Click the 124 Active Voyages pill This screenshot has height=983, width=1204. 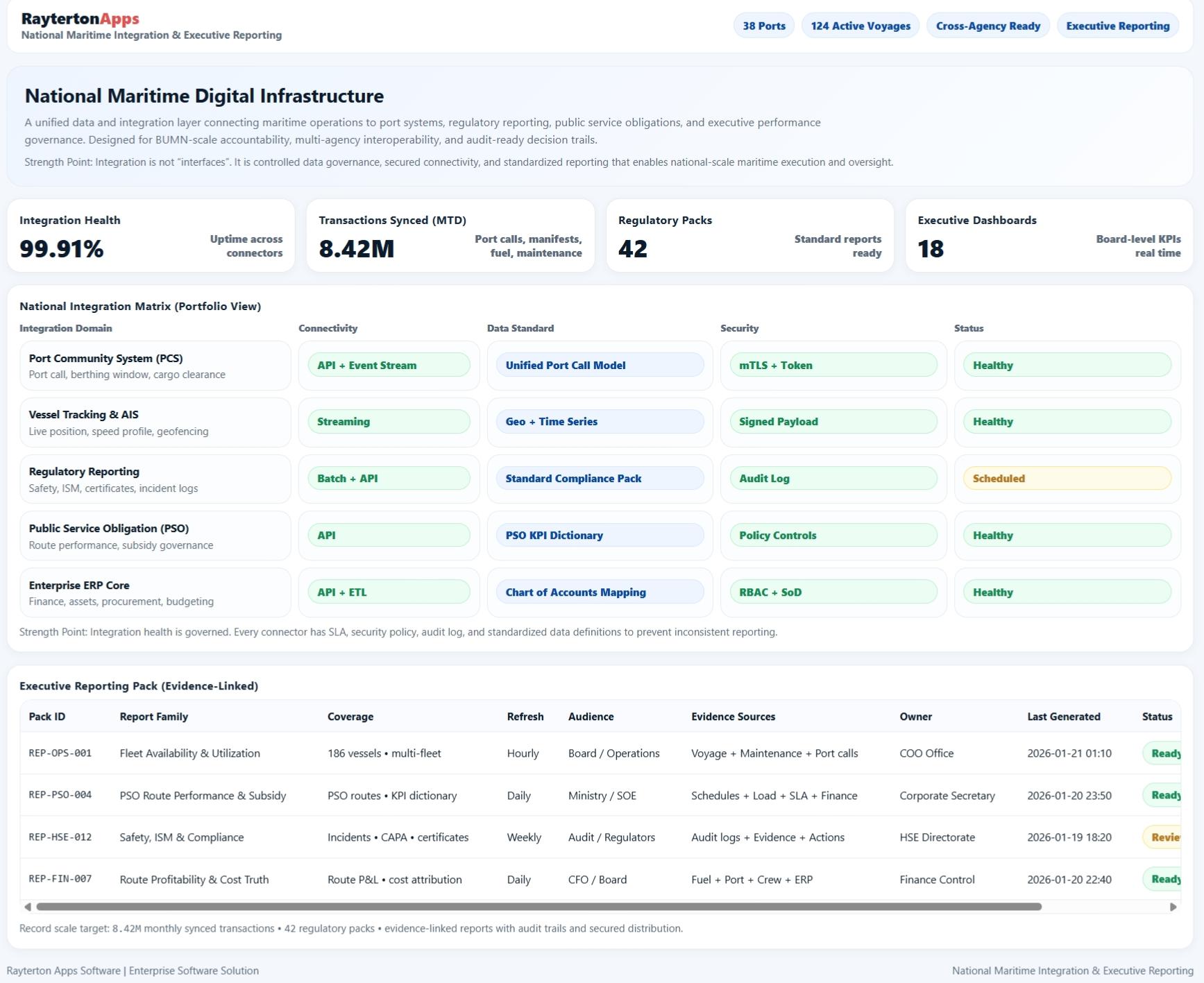tap(860, 26)
